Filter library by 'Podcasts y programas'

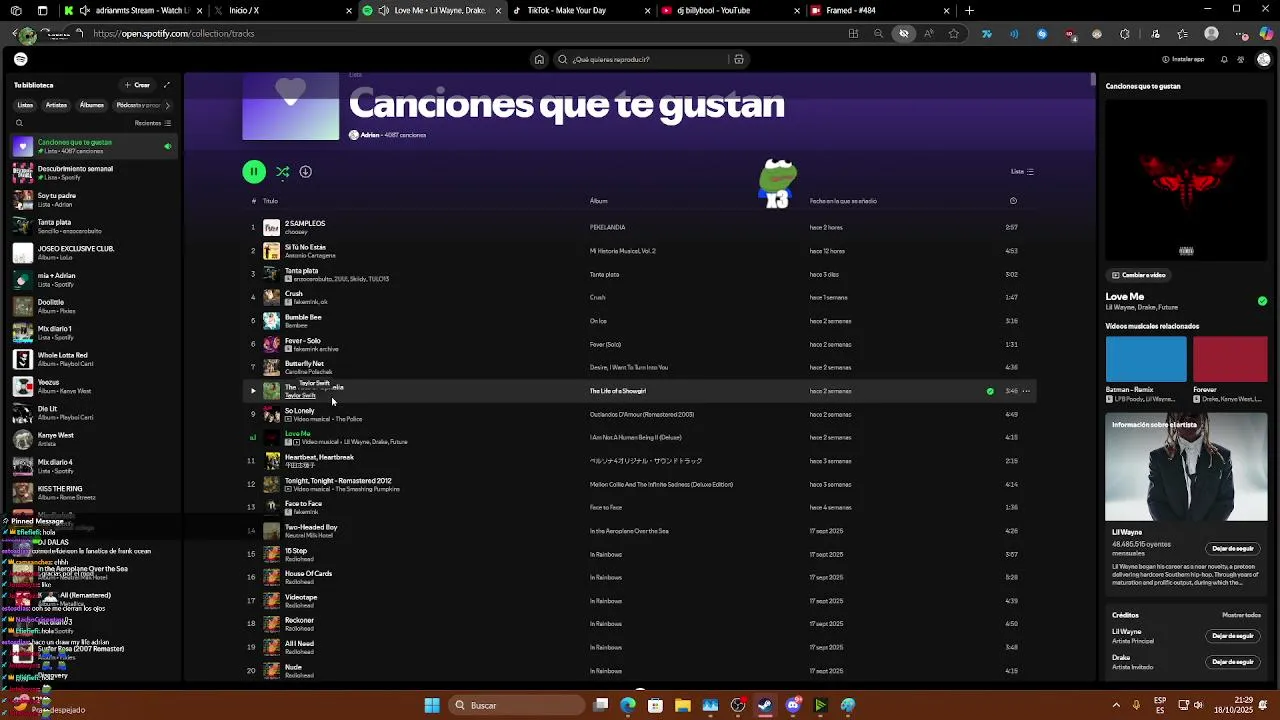tap(137, 105)
